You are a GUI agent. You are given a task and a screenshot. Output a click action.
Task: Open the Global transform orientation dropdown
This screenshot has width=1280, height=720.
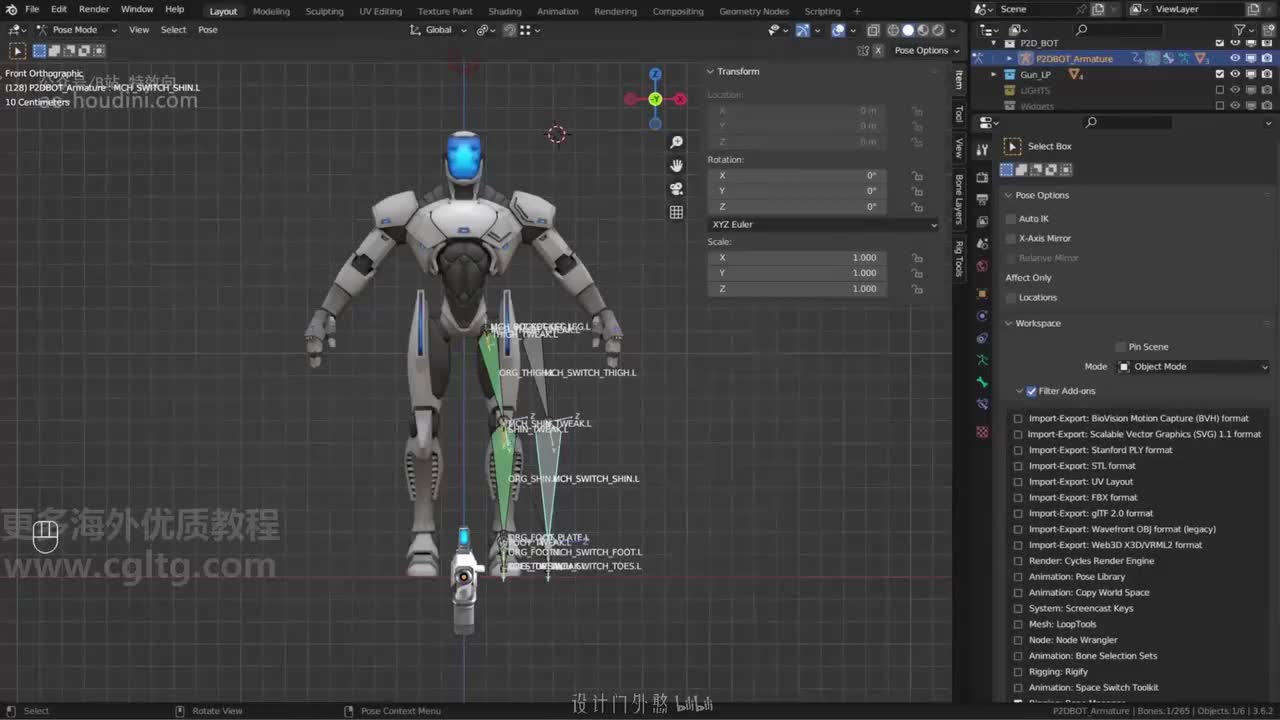point(439,30)
